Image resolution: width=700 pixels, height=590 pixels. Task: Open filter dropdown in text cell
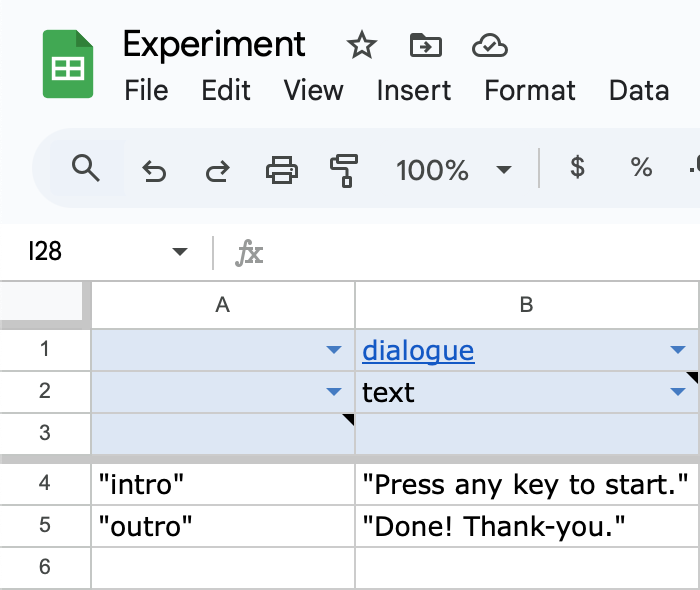[678, 392]
